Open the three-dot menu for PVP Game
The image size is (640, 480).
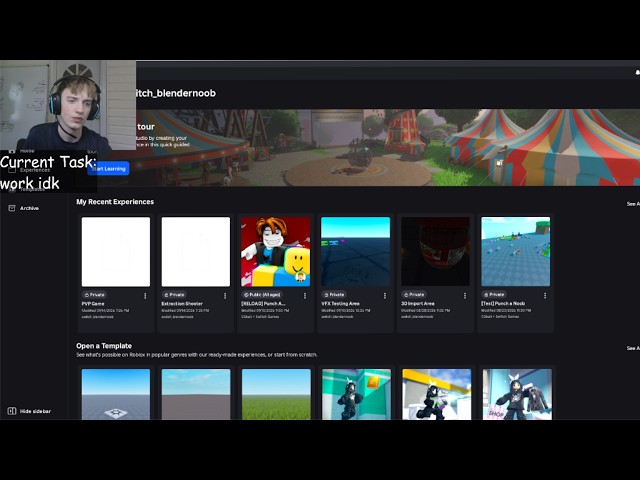tap(145, 296)
